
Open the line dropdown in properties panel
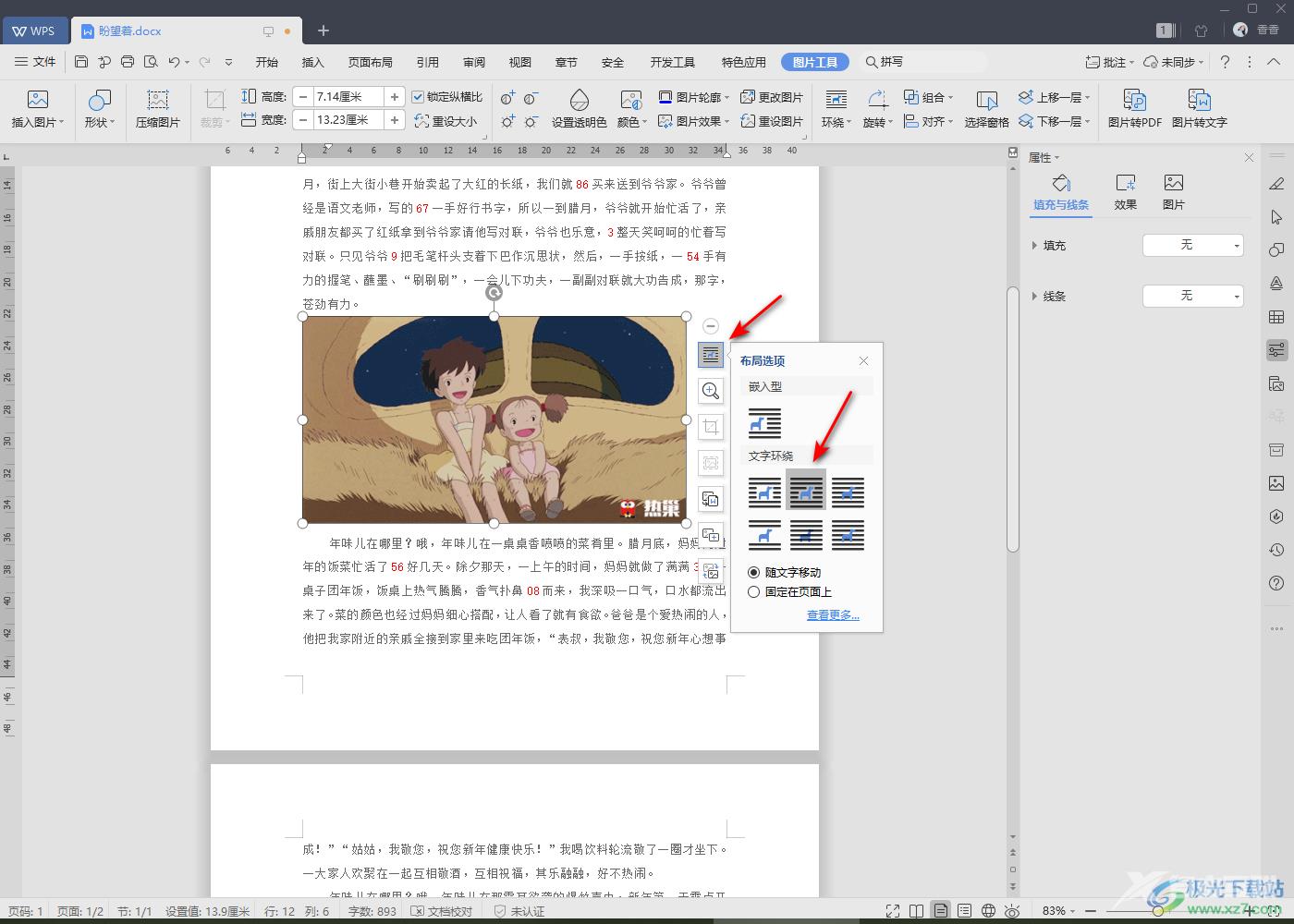coord(1193,296)
